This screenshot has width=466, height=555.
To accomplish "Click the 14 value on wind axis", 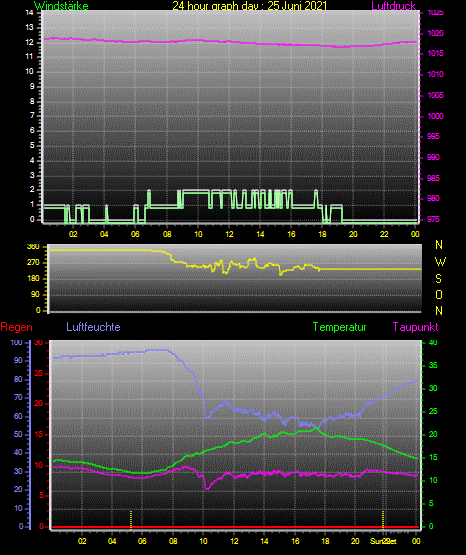I will point(29,13).
